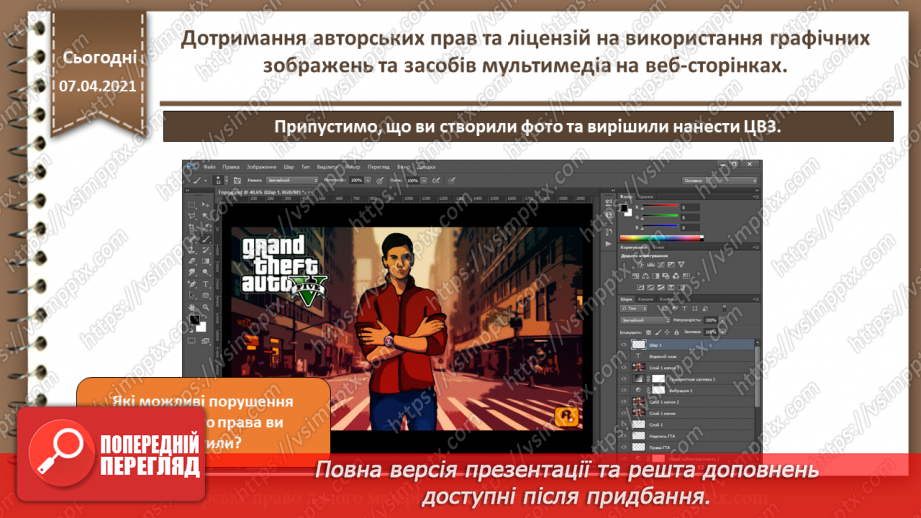921x518 pixels.
Task: Hide the Слой 1 копия layer
Action: [x=624, y=413]
